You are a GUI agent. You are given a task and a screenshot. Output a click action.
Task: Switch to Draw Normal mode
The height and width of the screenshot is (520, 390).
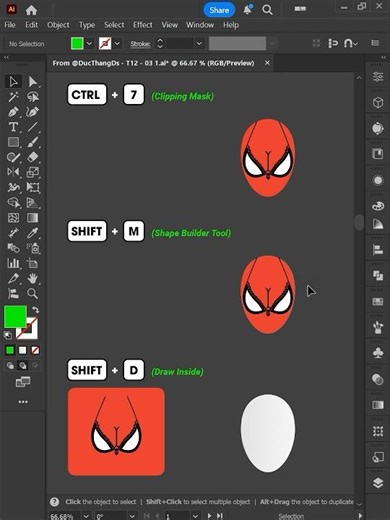[10, 366]
